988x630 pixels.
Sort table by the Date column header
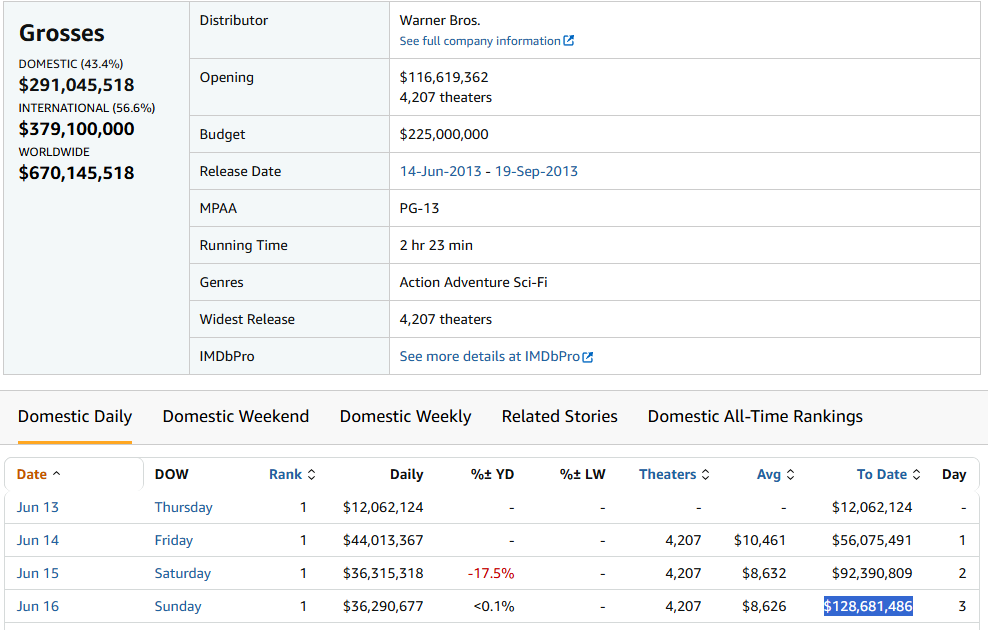click(x=32, y=474)
